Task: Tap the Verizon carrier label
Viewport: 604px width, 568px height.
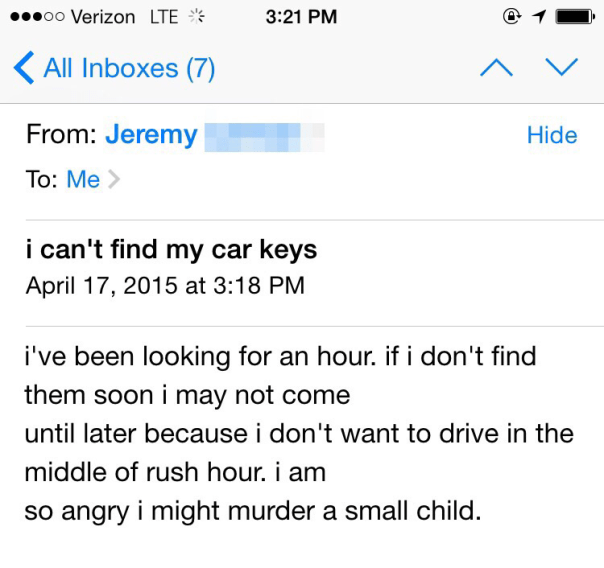Action: pyautogui.click(x=104, y=17)
